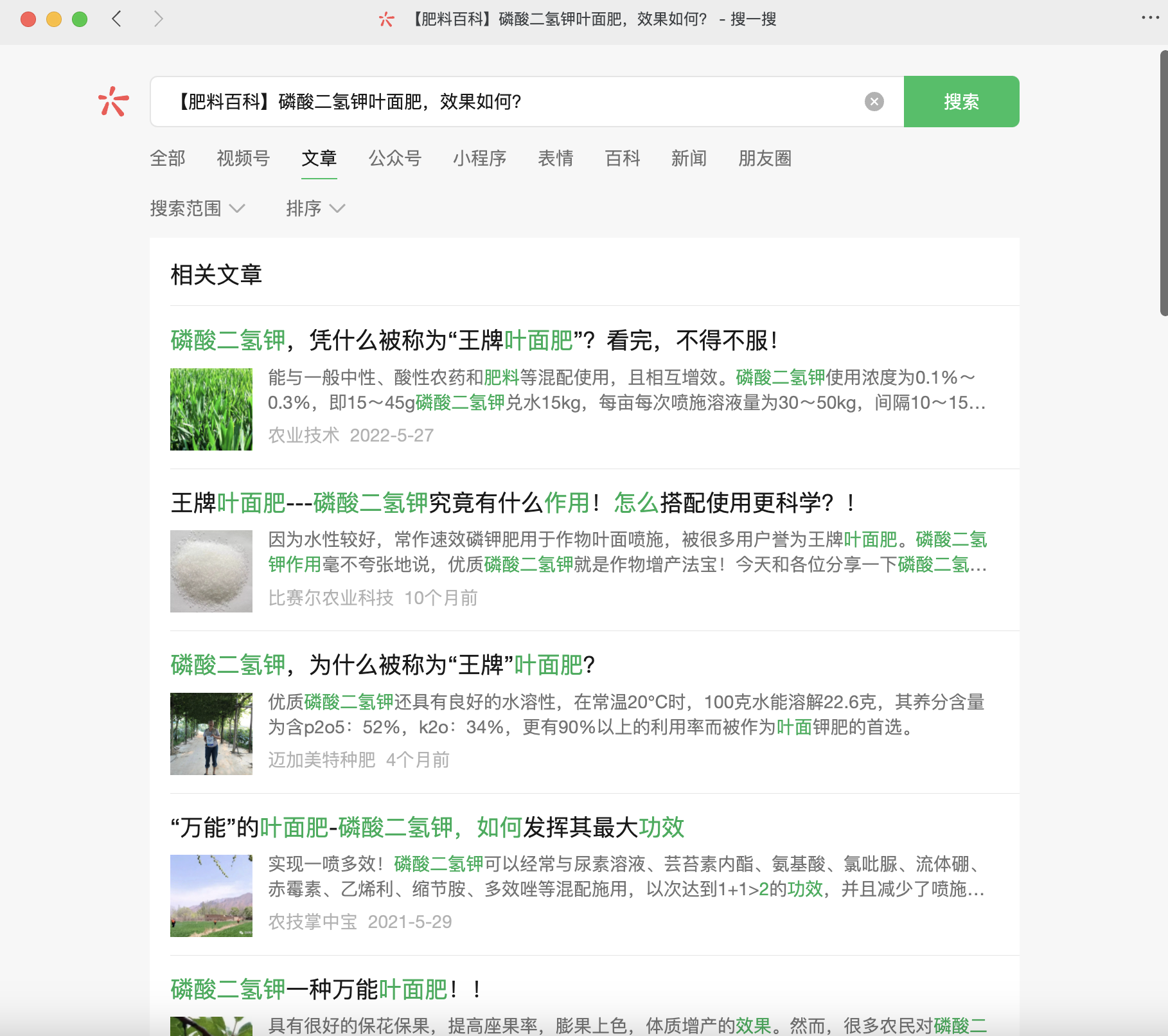Viewport: 1168px width, 1036px height.
Task: Switch to the 百科 tab
Action: (x=623, y=158)
